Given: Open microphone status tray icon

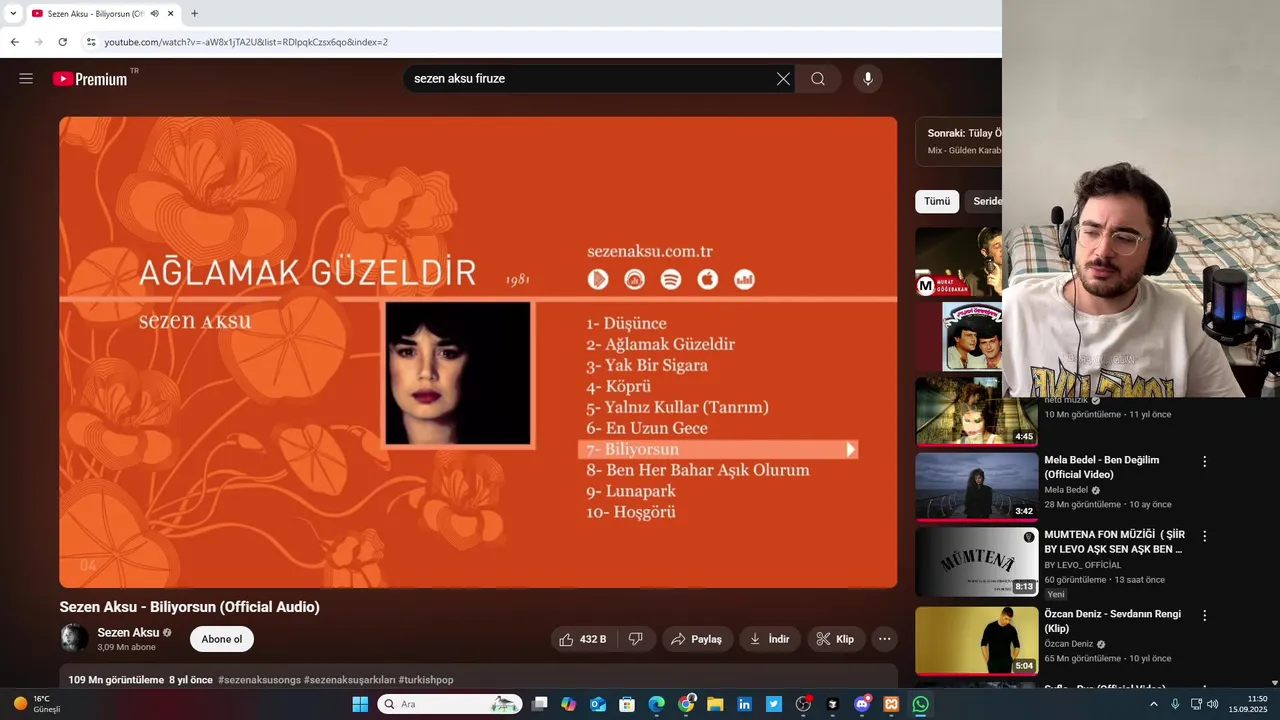Looking at the screenshot, I should (1175, 704).
